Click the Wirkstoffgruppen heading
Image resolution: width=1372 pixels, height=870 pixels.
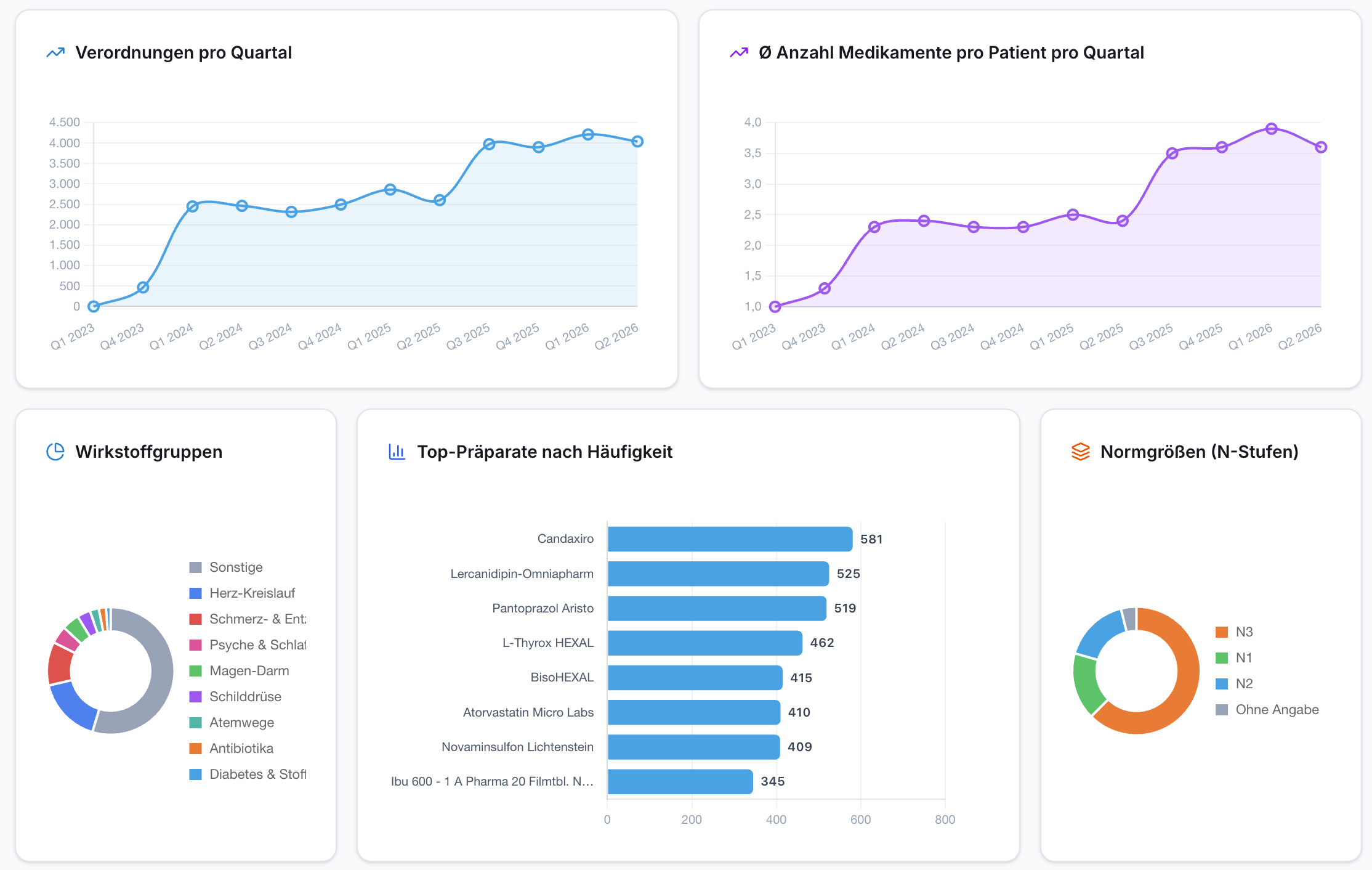tap(149, 452)
